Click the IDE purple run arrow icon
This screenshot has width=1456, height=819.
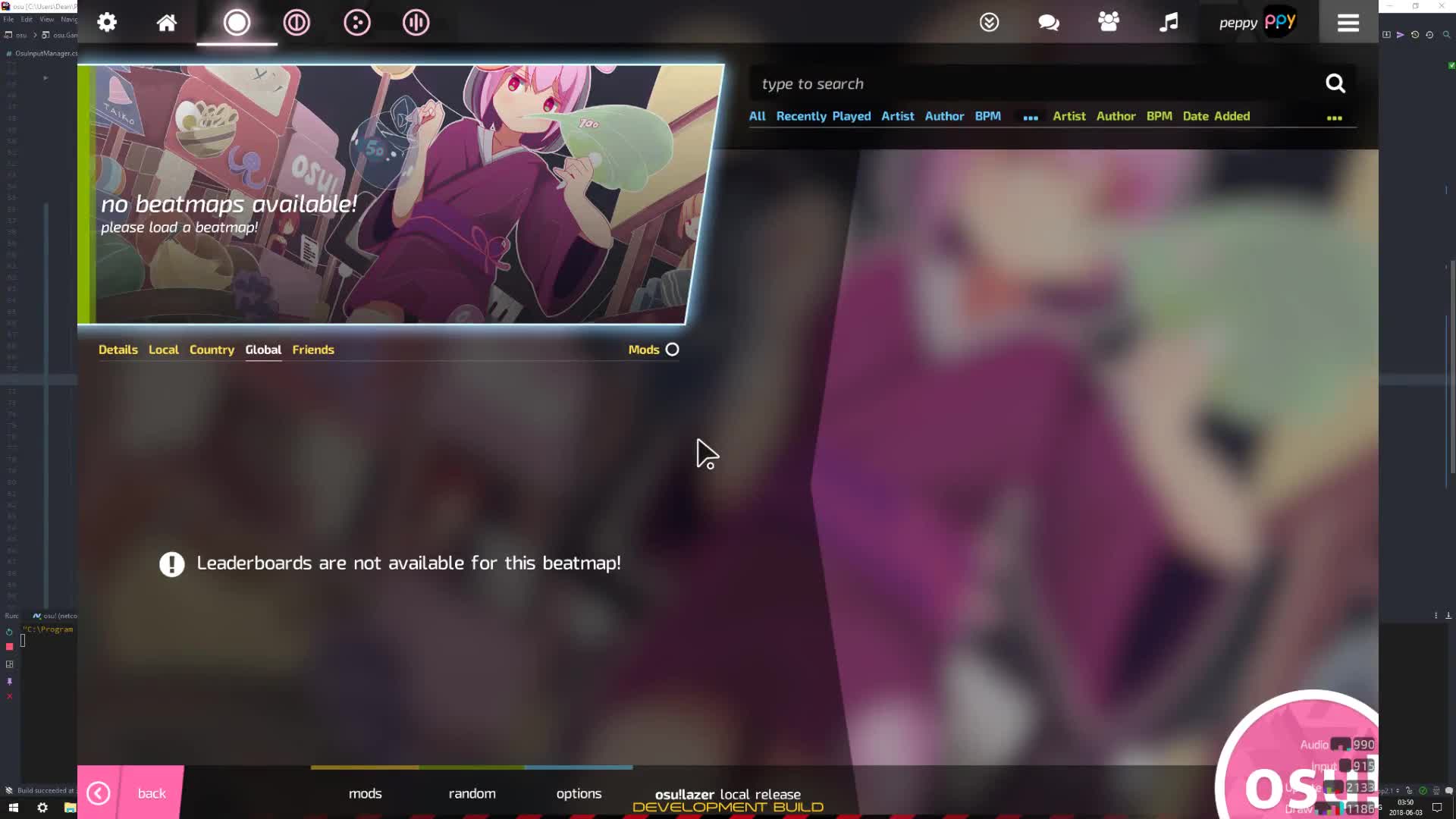coord(1400,35)
